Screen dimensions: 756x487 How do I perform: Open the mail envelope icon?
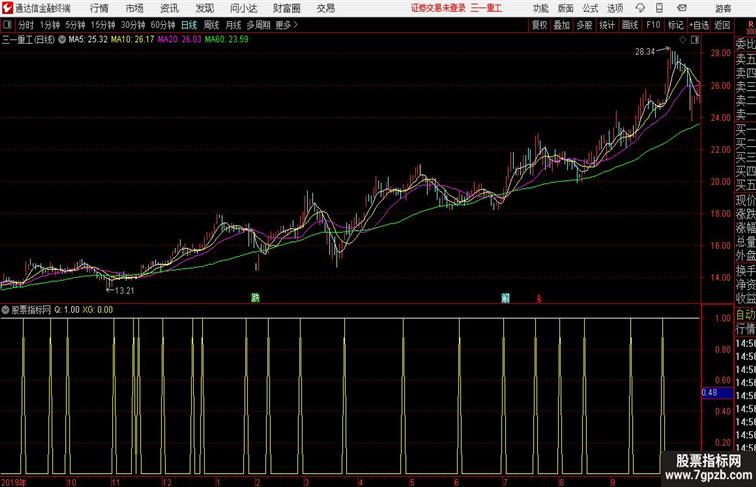click(x=682, y=8)
